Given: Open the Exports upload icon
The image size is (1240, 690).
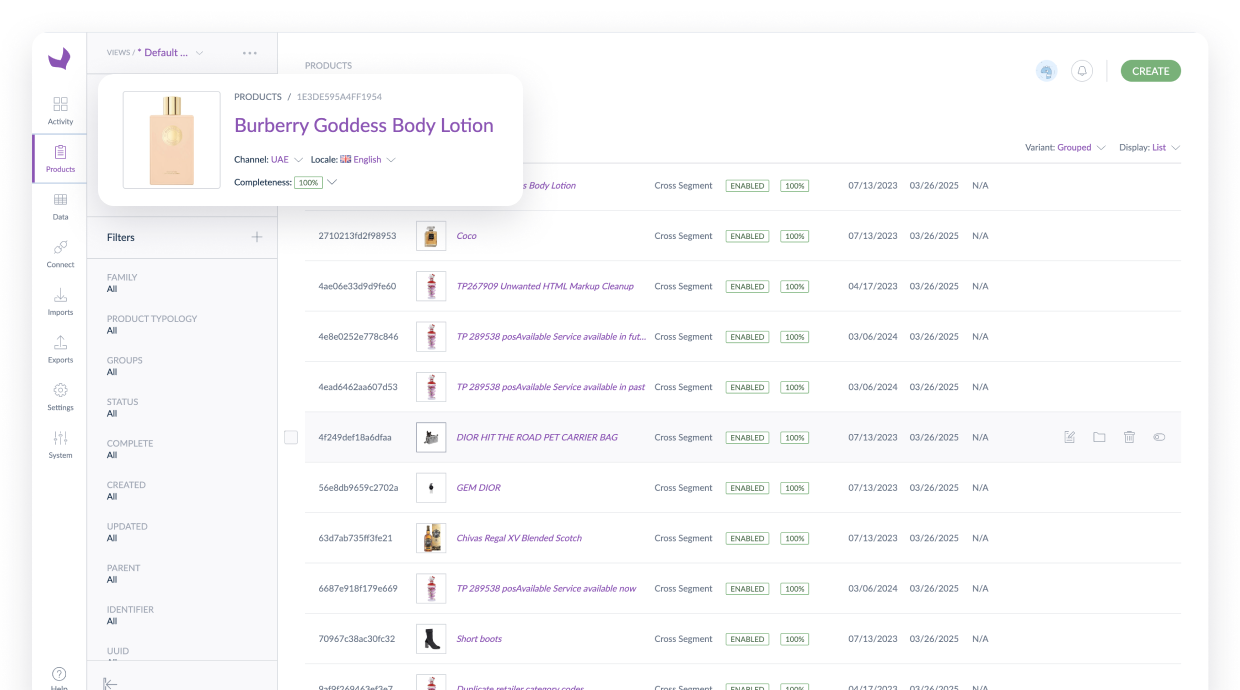Looking at the screenshot, I should pyautogui.click(x=60, y=342).
